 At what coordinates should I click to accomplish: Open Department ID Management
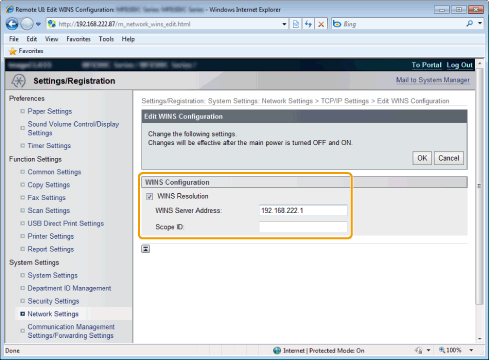click(69, 288)
